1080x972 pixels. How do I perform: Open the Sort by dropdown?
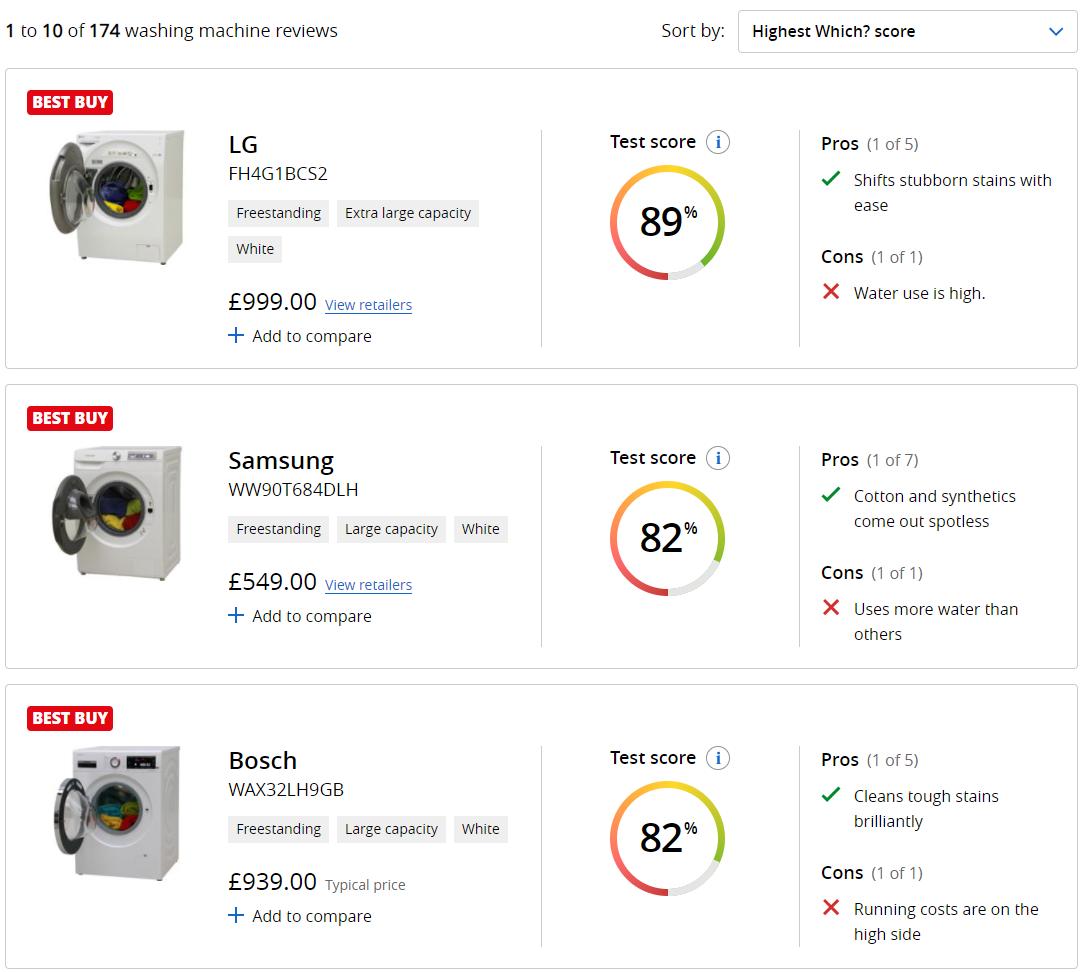click(907, 32)
